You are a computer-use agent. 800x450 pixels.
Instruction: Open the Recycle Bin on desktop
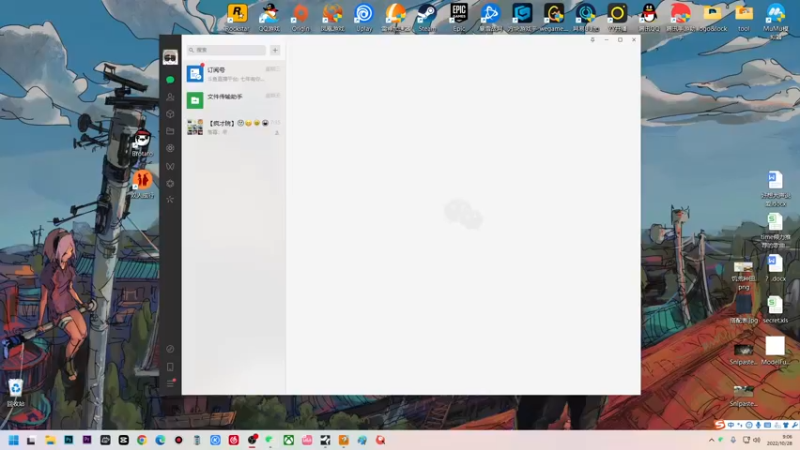[x=15, y=393]
